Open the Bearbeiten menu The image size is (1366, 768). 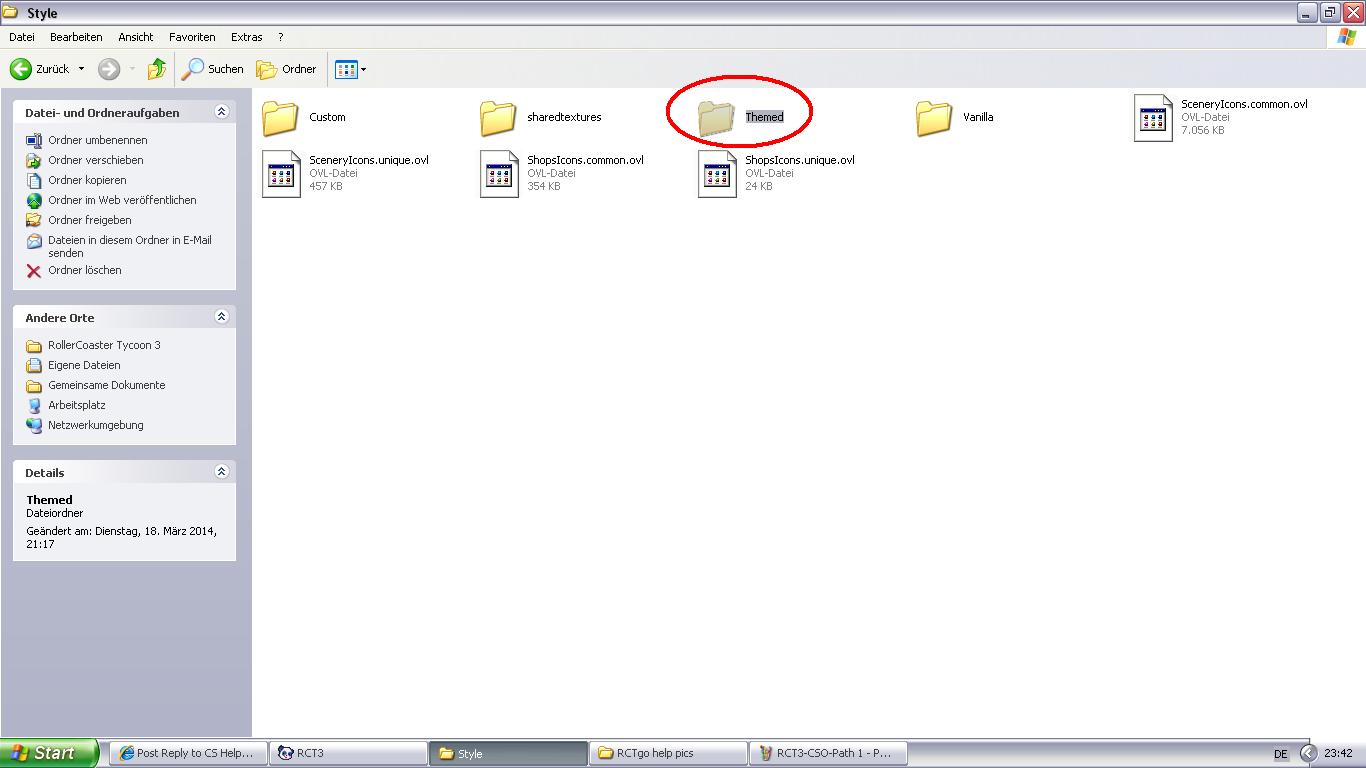pos(76,37)
